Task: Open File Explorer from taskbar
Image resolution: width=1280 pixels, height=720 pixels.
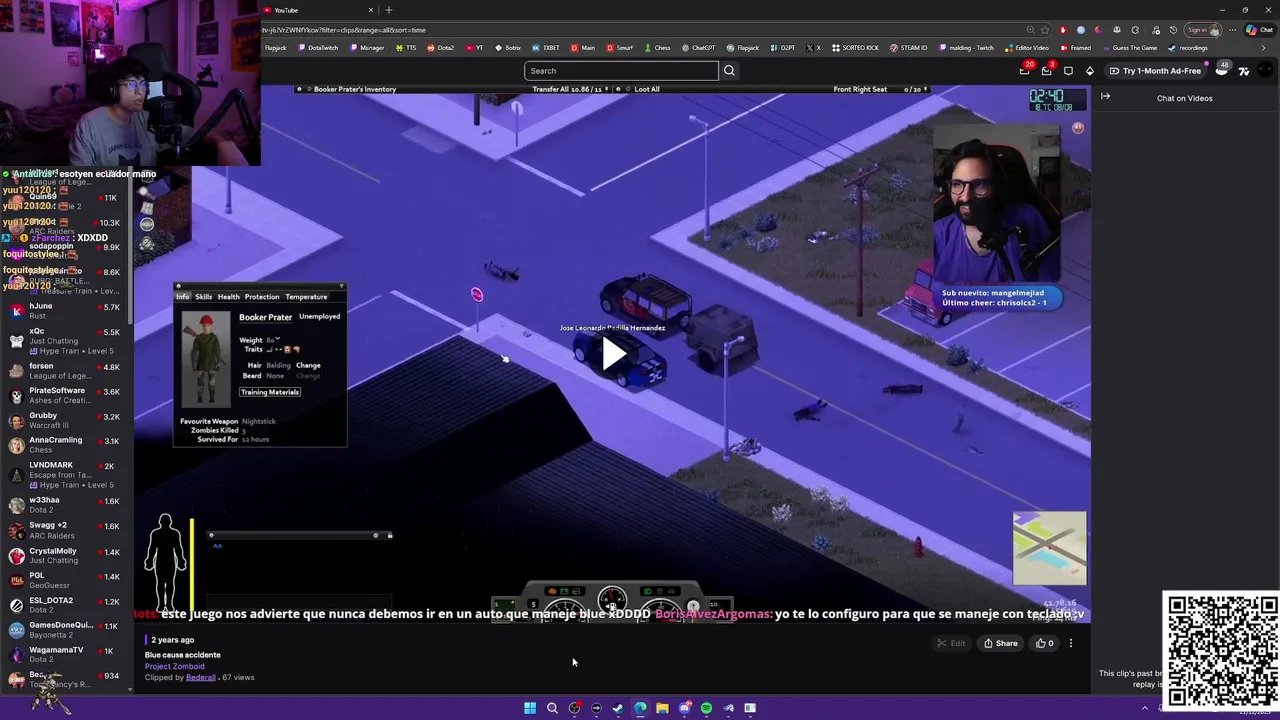Action: (662, 708)
